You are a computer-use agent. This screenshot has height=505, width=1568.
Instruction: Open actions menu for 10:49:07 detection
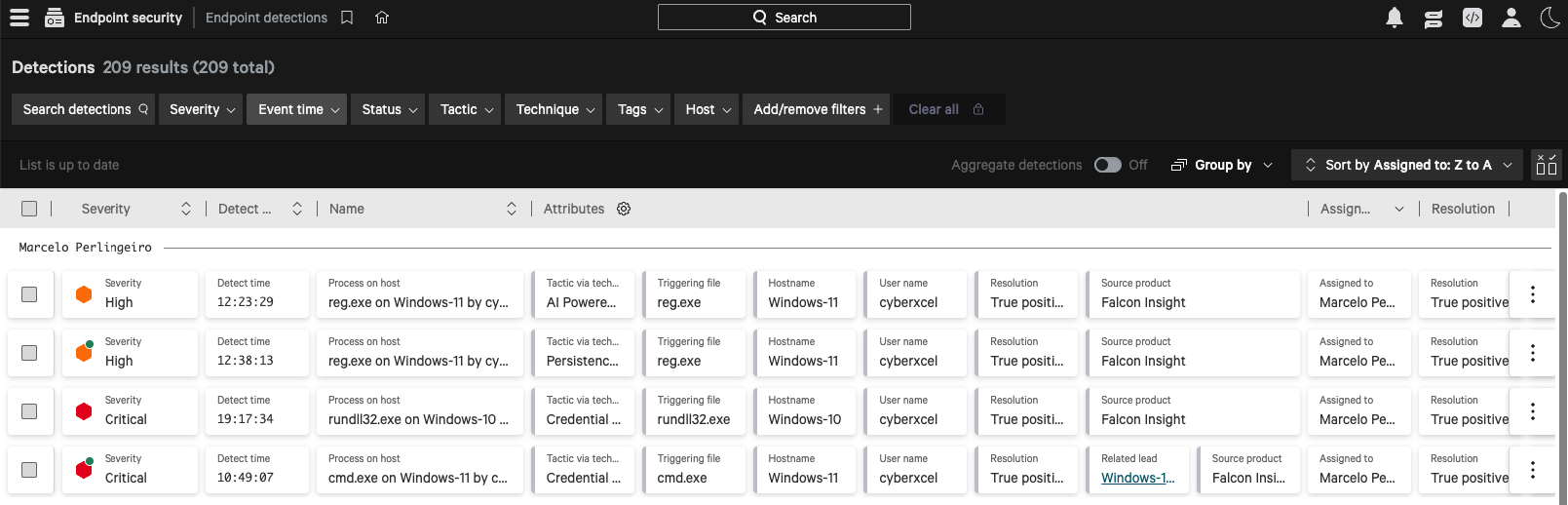click(1533, 469)
